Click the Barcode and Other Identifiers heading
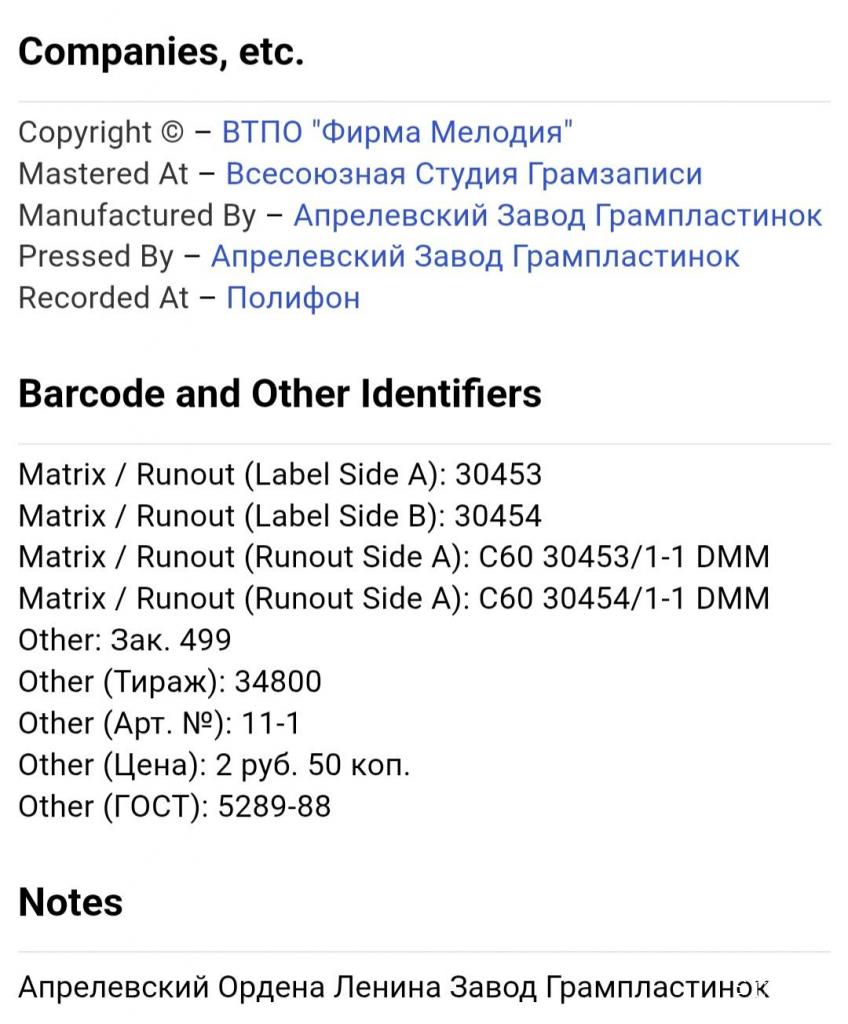 (280, 394)
